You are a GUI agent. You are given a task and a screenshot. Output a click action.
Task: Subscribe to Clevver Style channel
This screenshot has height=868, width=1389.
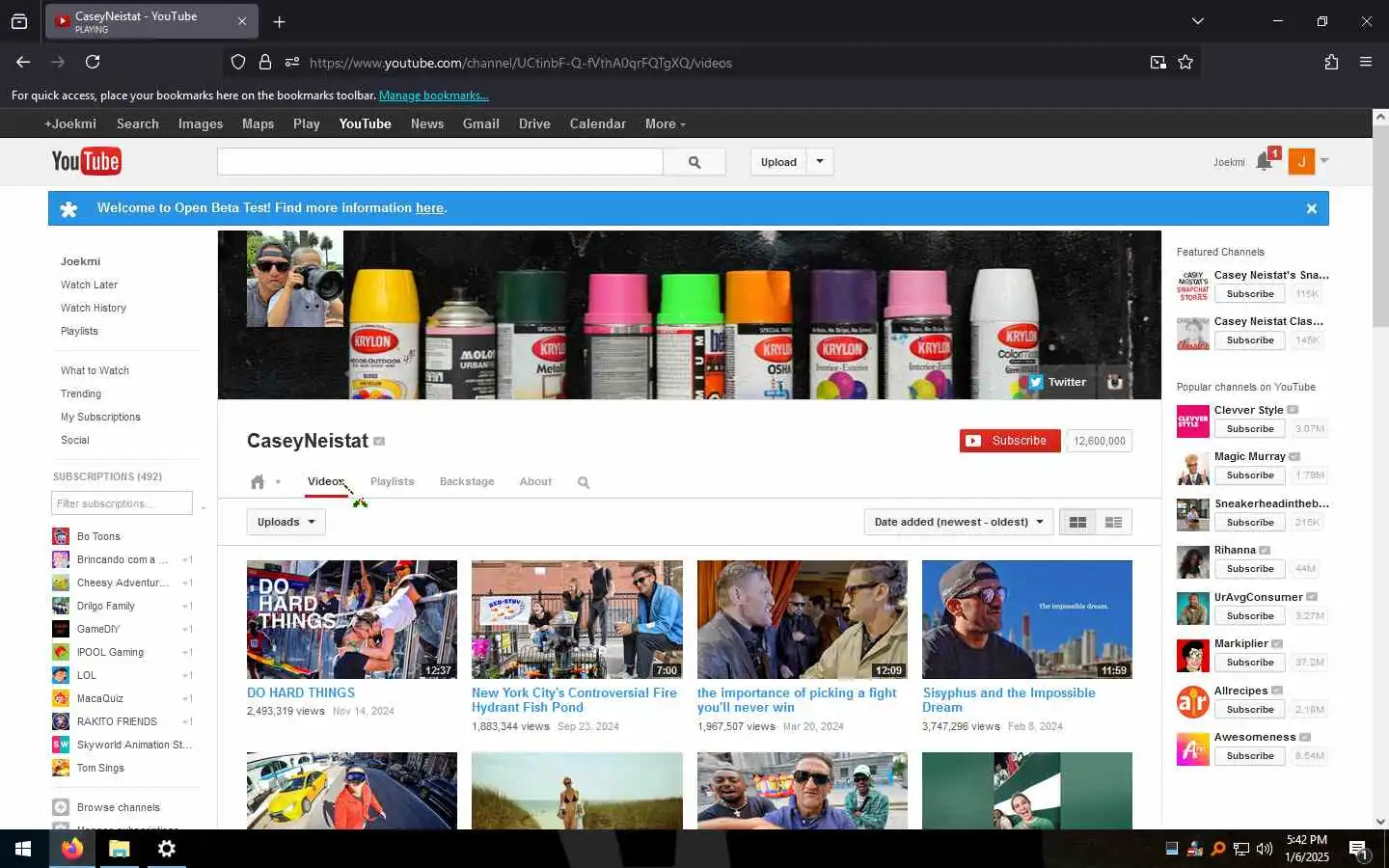pos(1250,429)
